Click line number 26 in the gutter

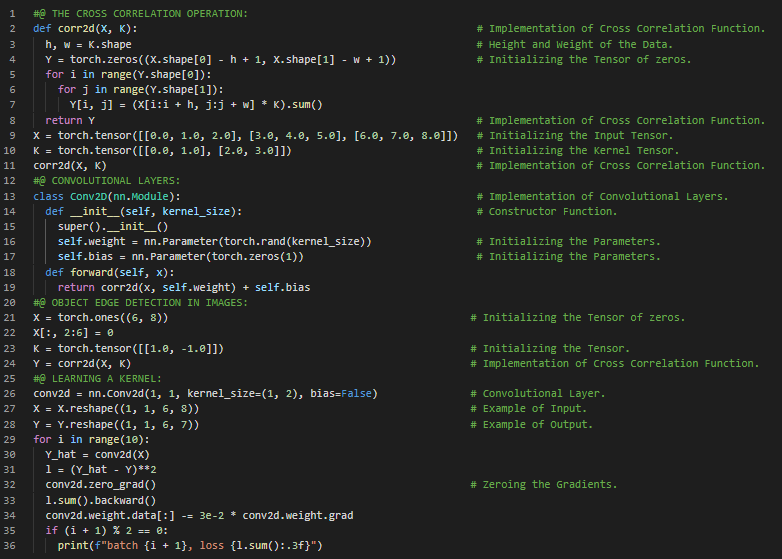(x=13, y=394)
